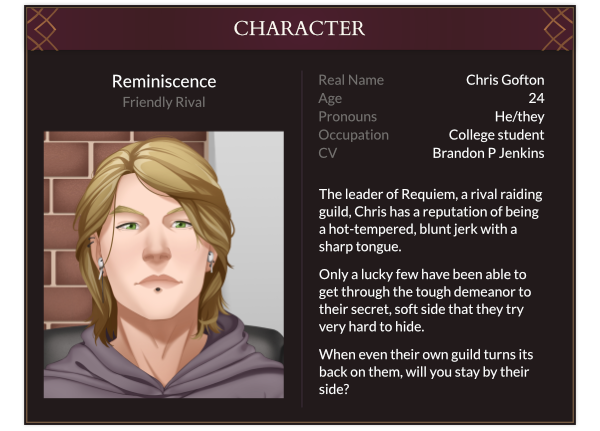600x431 pixels.
Task: Click the Pronouns label
Action: coord(347,116)
